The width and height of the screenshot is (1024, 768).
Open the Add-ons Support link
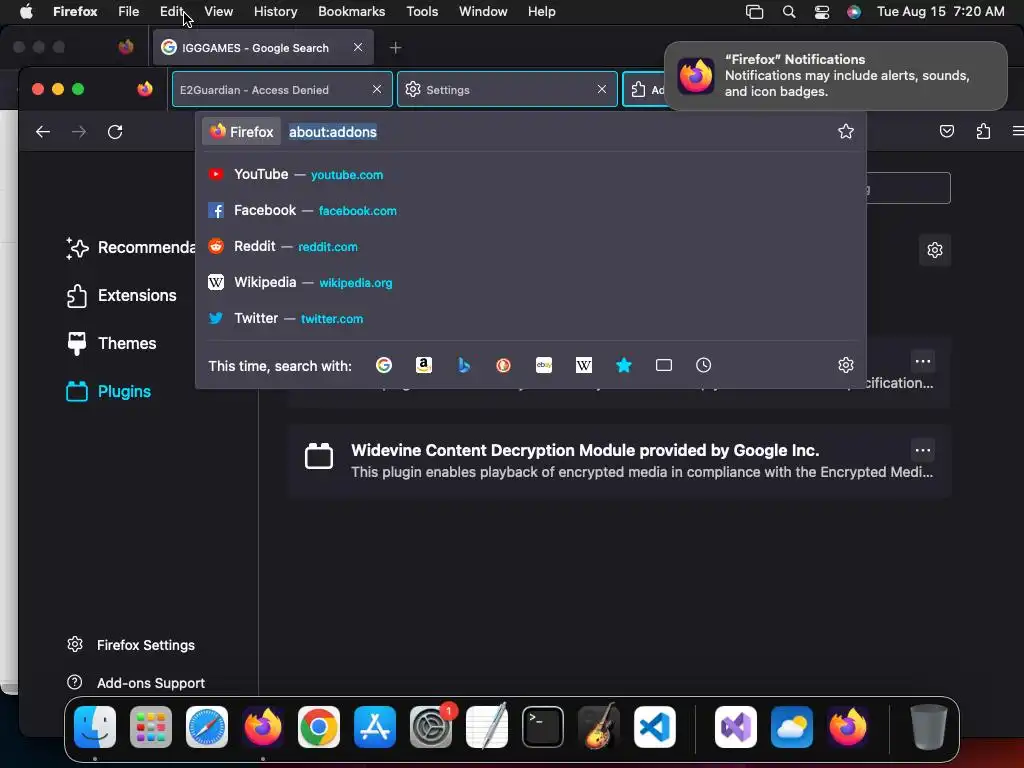pos(136,682)
